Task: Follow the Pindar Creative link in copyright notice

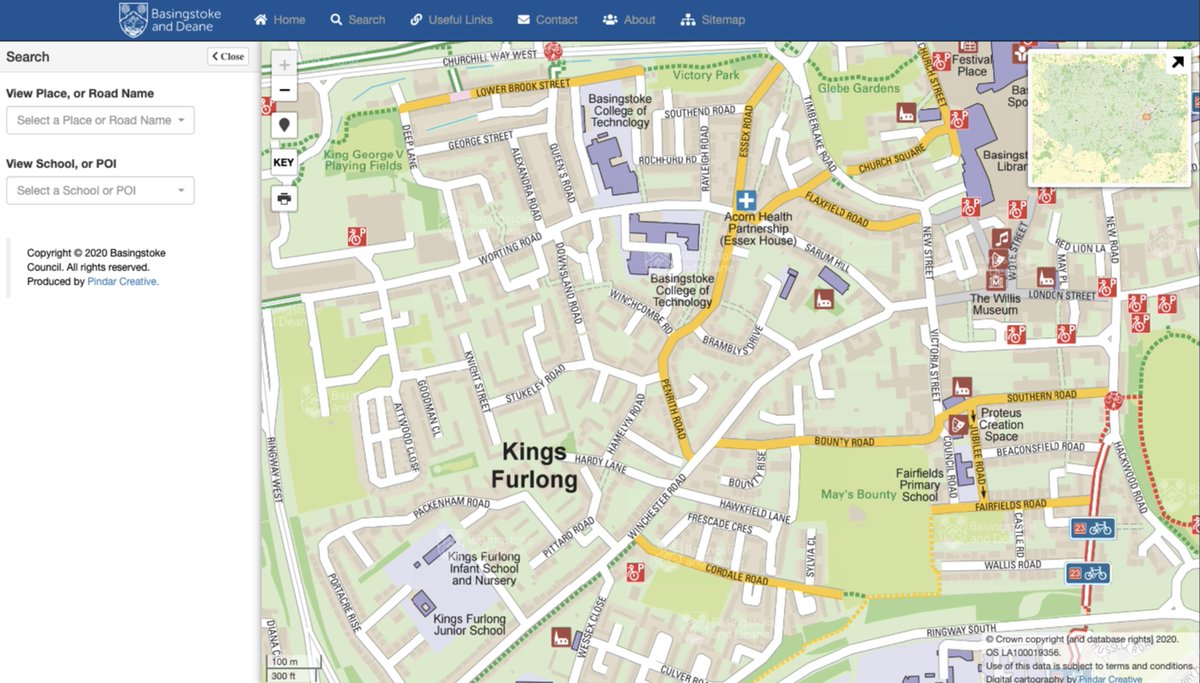Action: tap(123, 282)
